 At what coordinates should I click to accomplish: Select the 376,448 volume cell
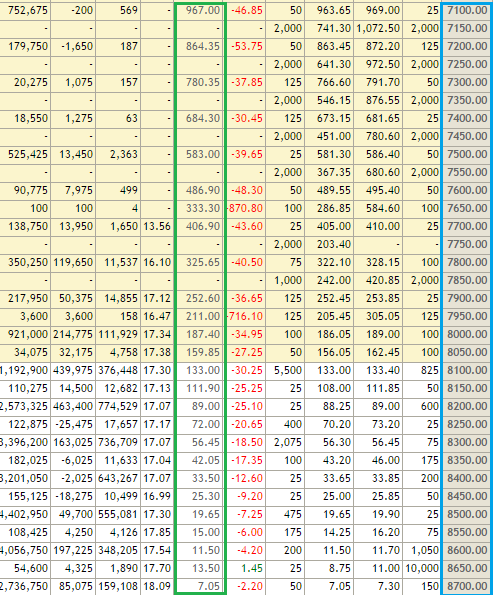click(x=118, y=371)
